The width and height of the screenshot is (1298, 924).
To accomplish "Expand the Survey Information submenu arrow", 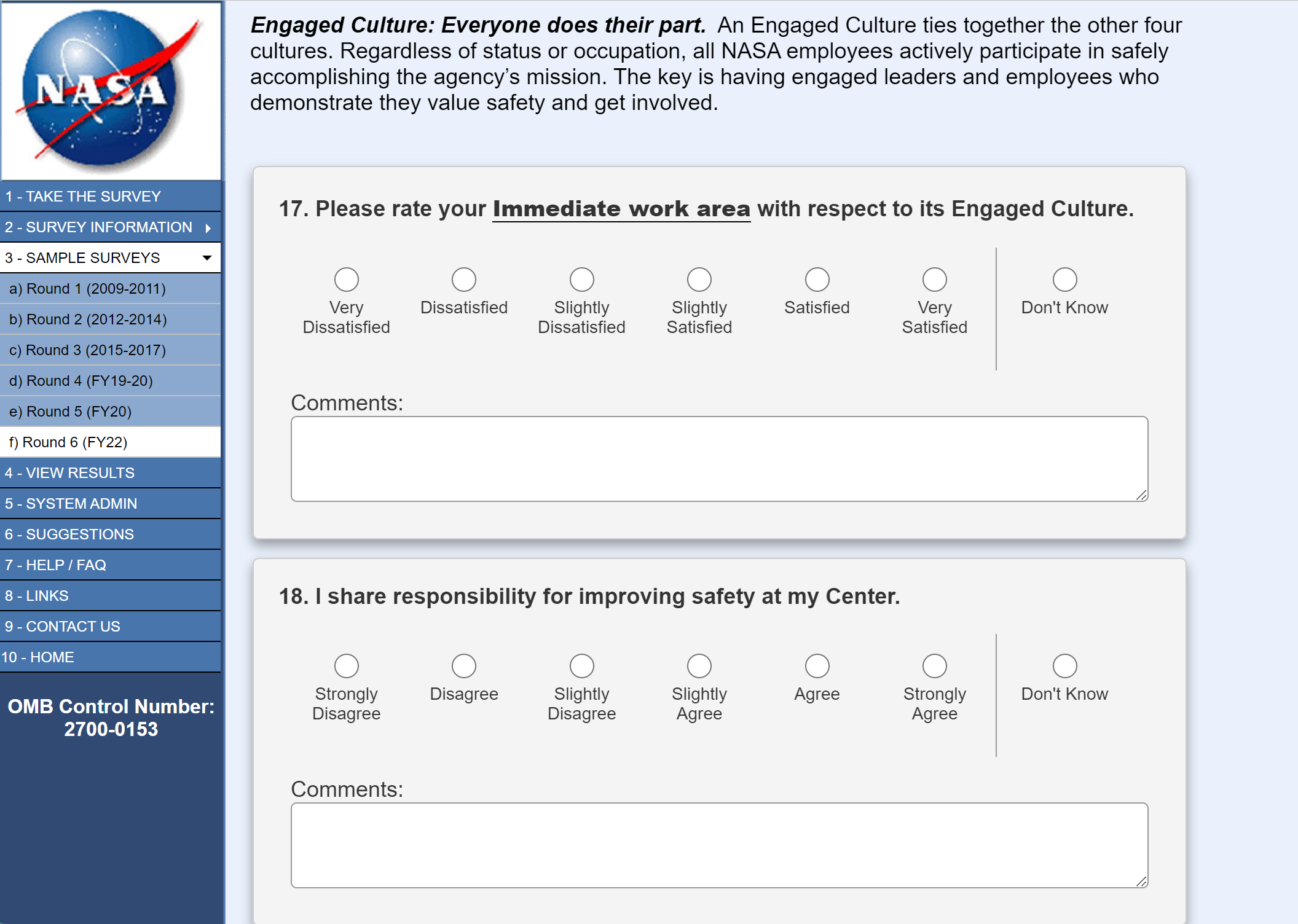I will (x=208, y=228).
